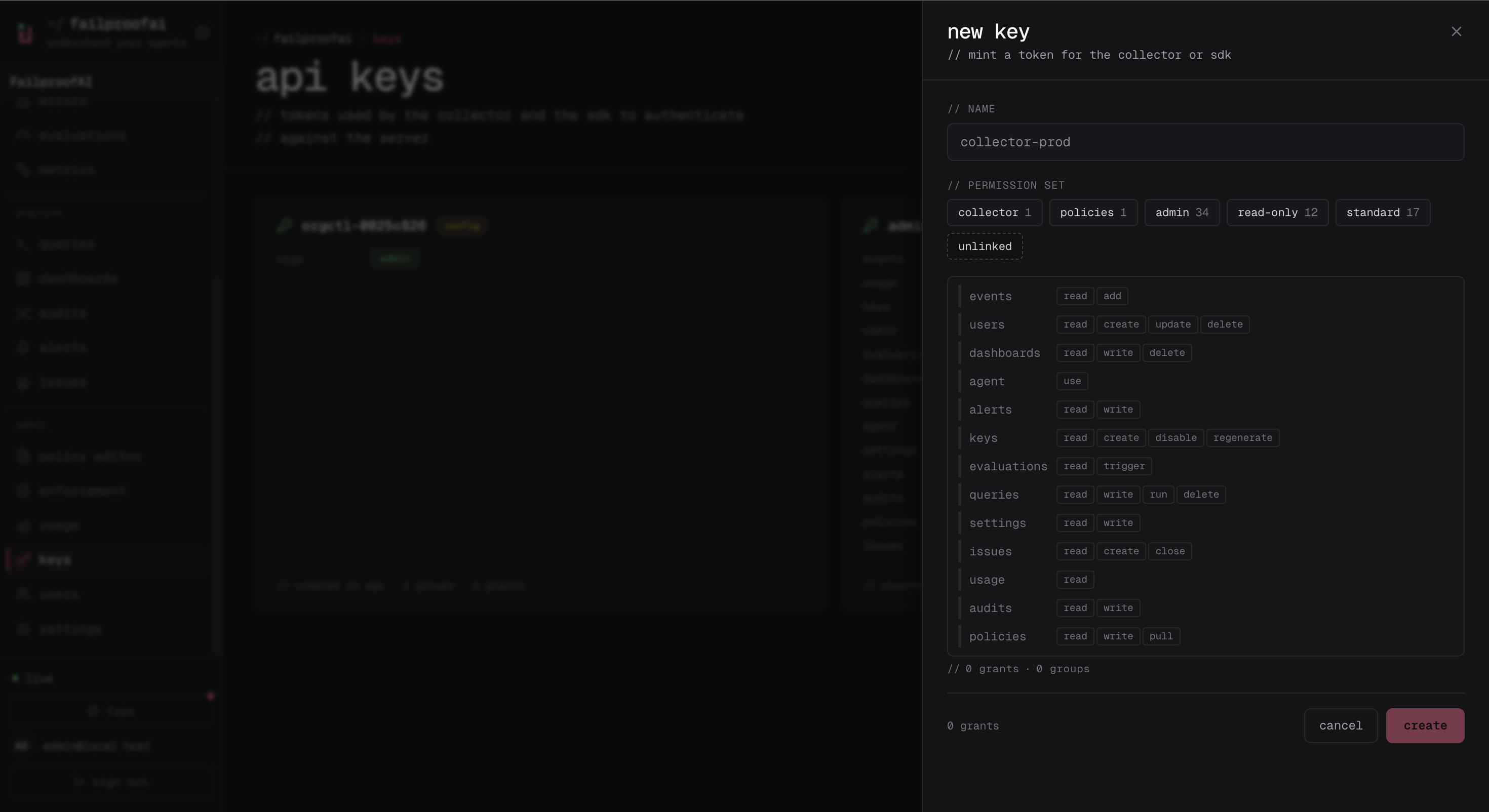This screenshot has width=1489, height=812.
Task: Enable dashboards read permission
Action: 1075,352
